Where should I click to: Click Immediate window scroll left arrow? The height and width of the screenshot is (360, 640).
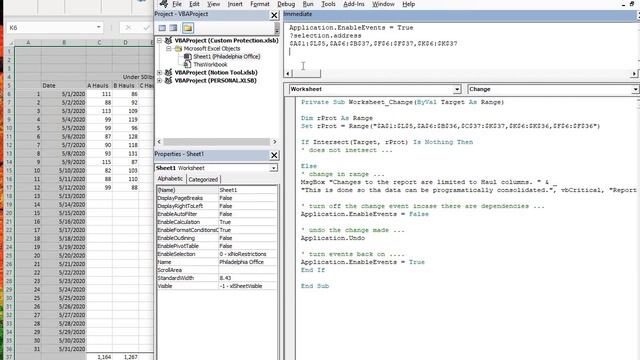tap(288, 73)
